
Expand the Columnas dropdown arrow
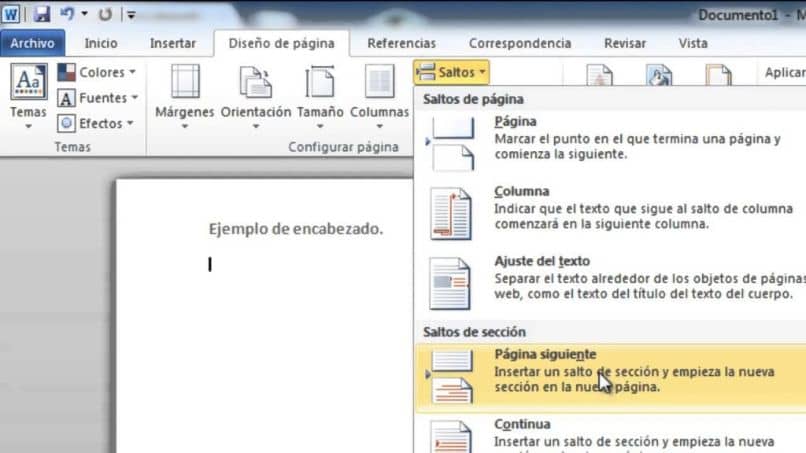379,126
